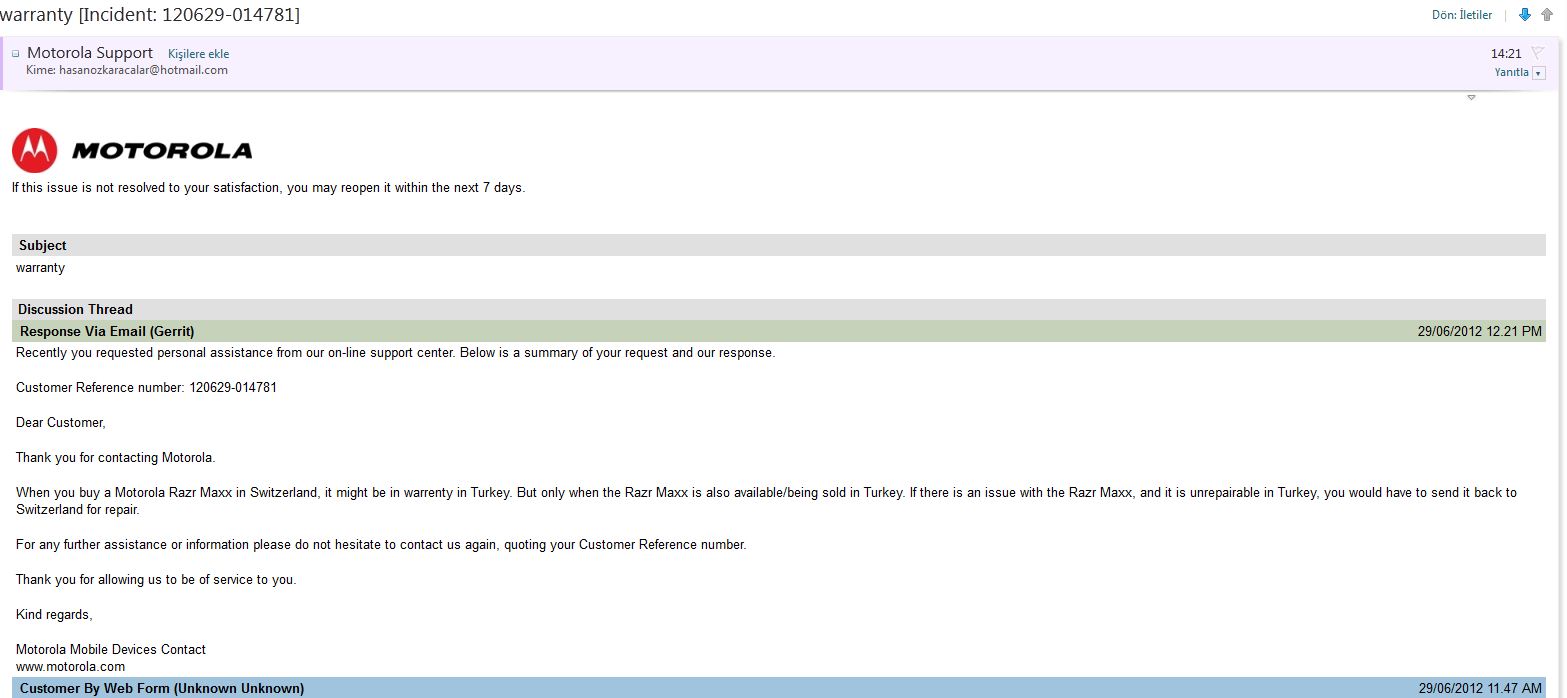Click the Response Via Email (Gerrit) bar

point(779,331)
